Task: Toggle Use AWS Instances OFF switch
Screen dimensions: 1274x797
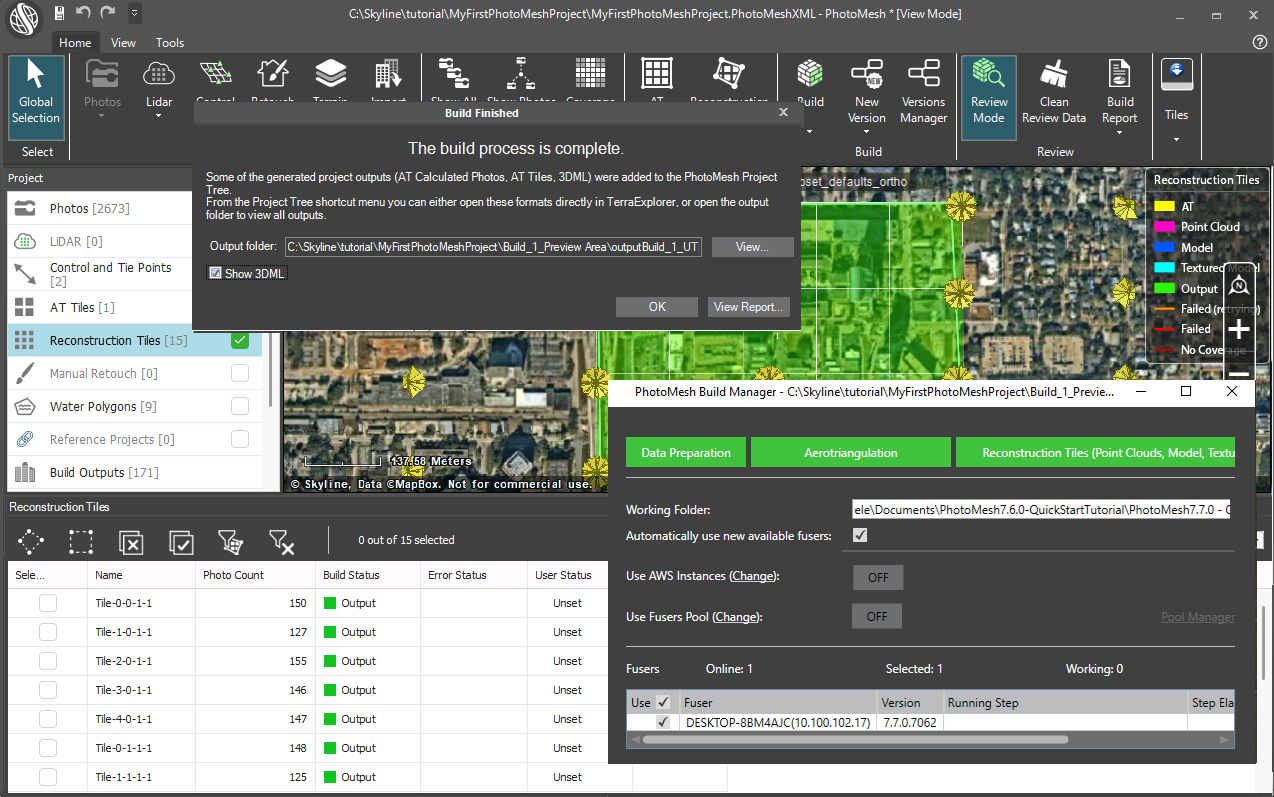Action: coord(877,577)
